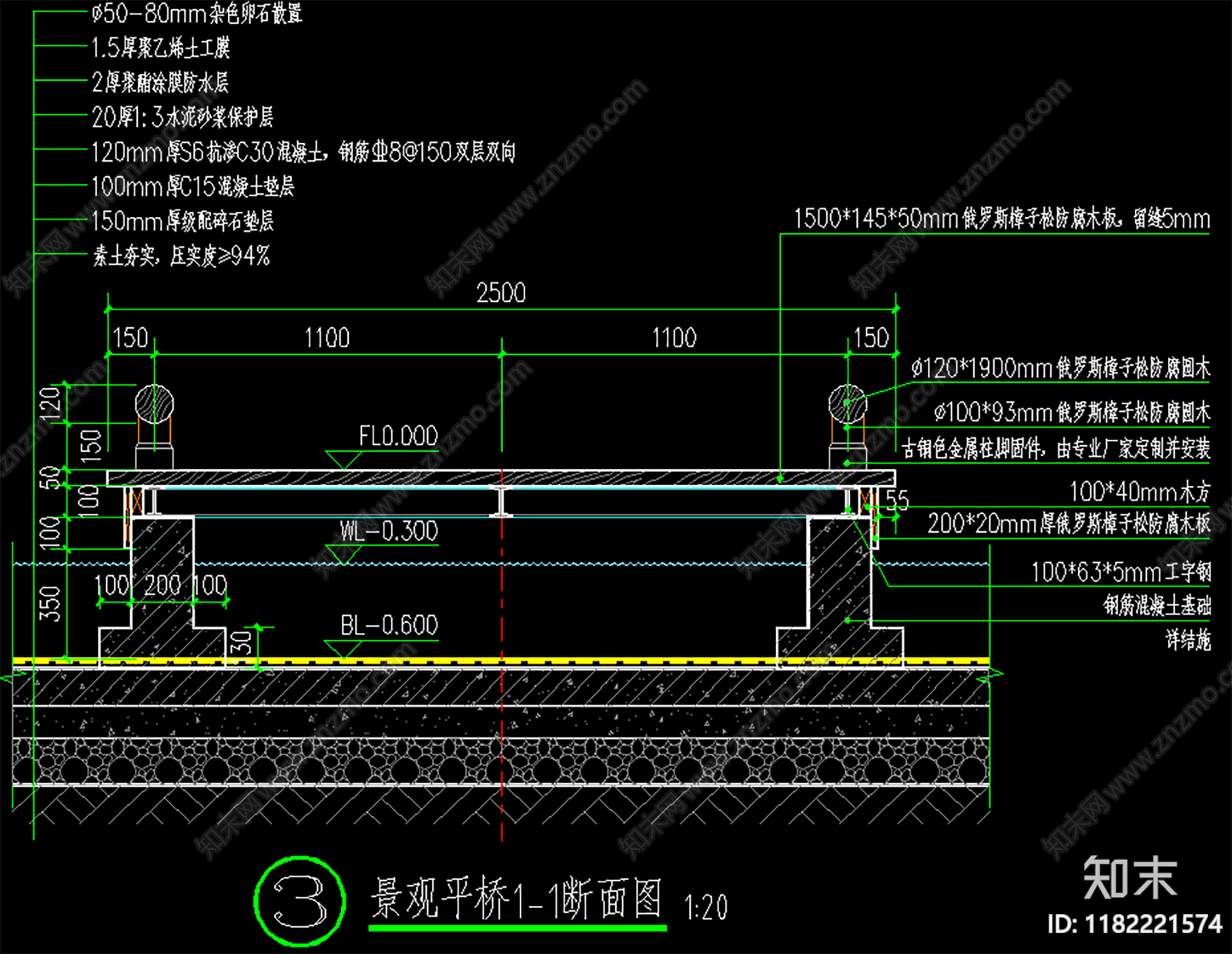Click the 知末 logo
Viewport: 1232px width, 954px height.
tap(1130, 878)
